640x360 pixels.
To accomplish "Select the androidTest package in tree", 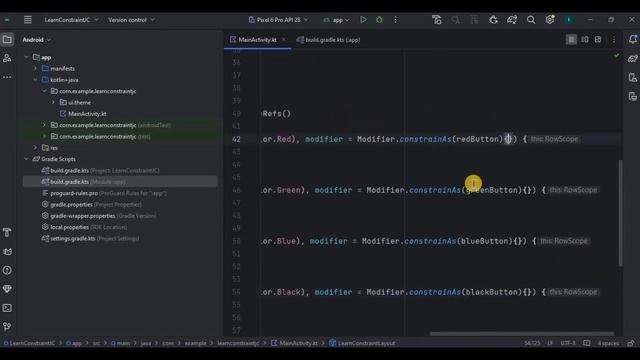I will 111,125.
